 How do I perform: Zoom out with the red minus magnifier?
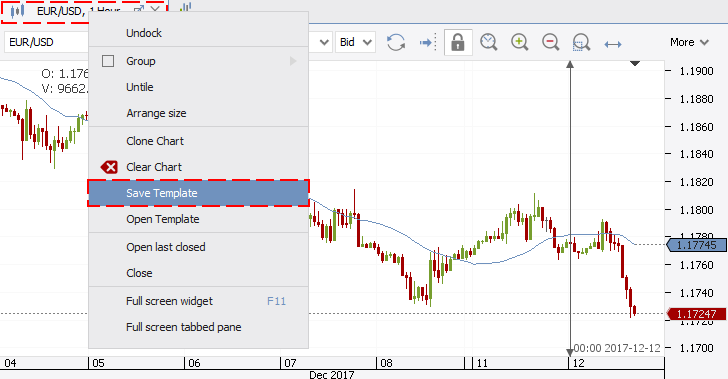[551, 42]
